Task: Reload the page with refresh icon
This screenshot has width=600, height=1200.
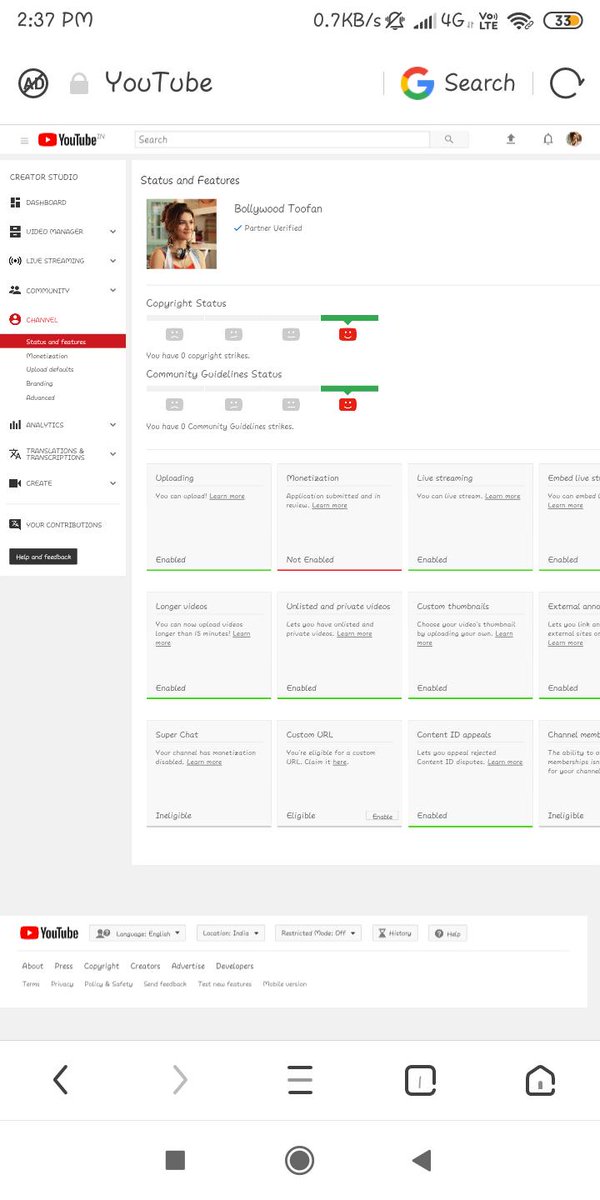Action: coord(566,83)
